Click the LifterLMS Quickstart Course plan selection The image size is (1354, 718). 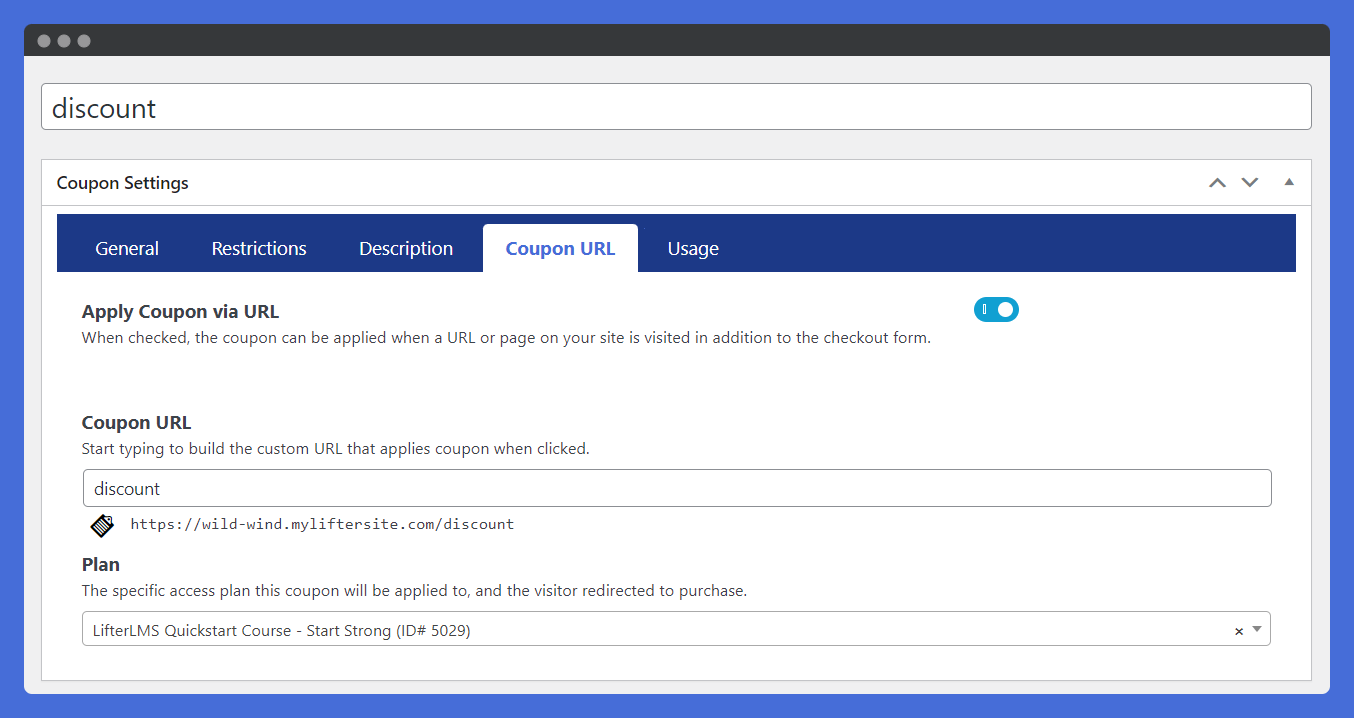pyautogui.click(x=676, y=629)
